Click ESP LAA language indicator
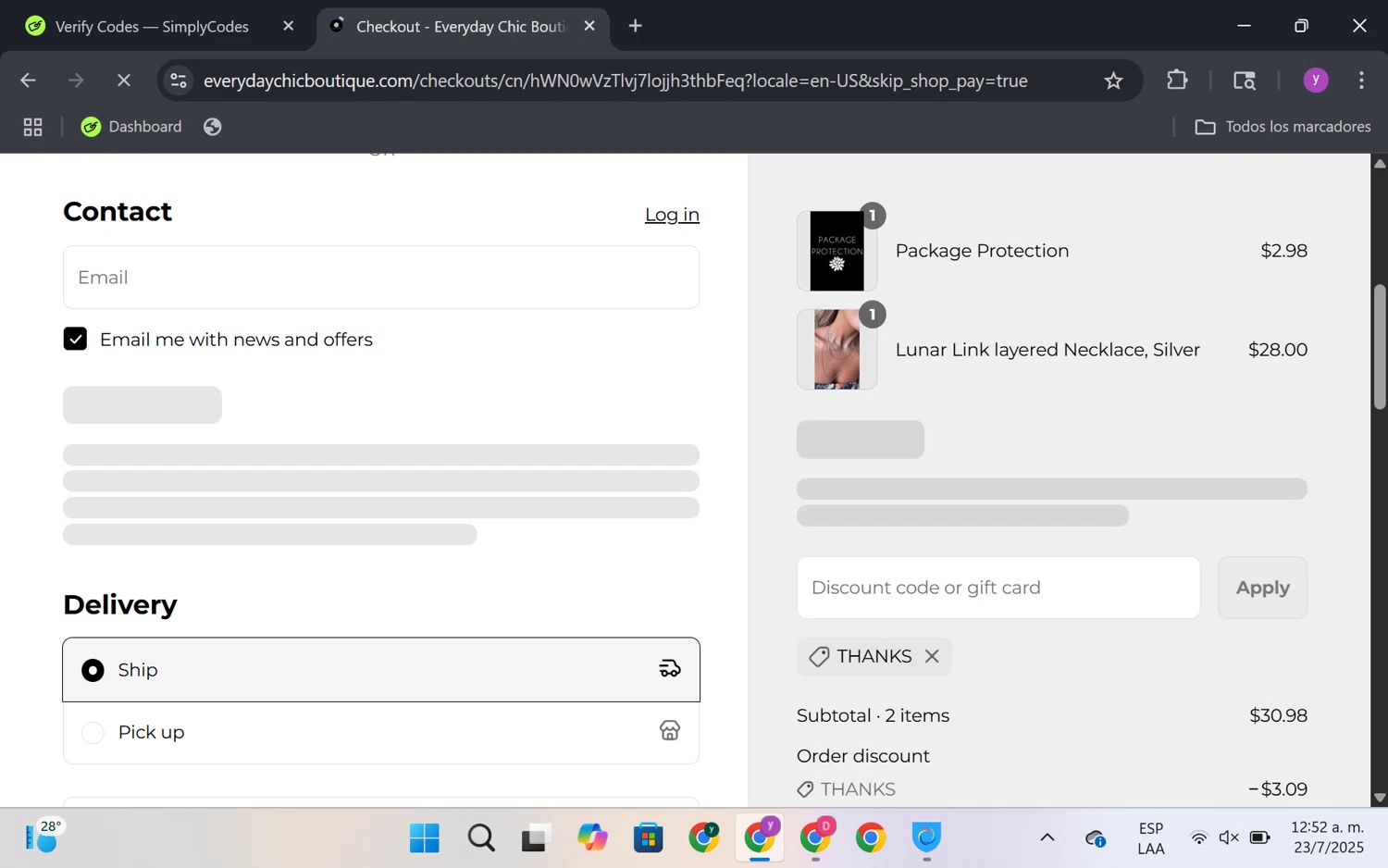This screenshot has width=1388, height=868. [x=1151, y=838]
